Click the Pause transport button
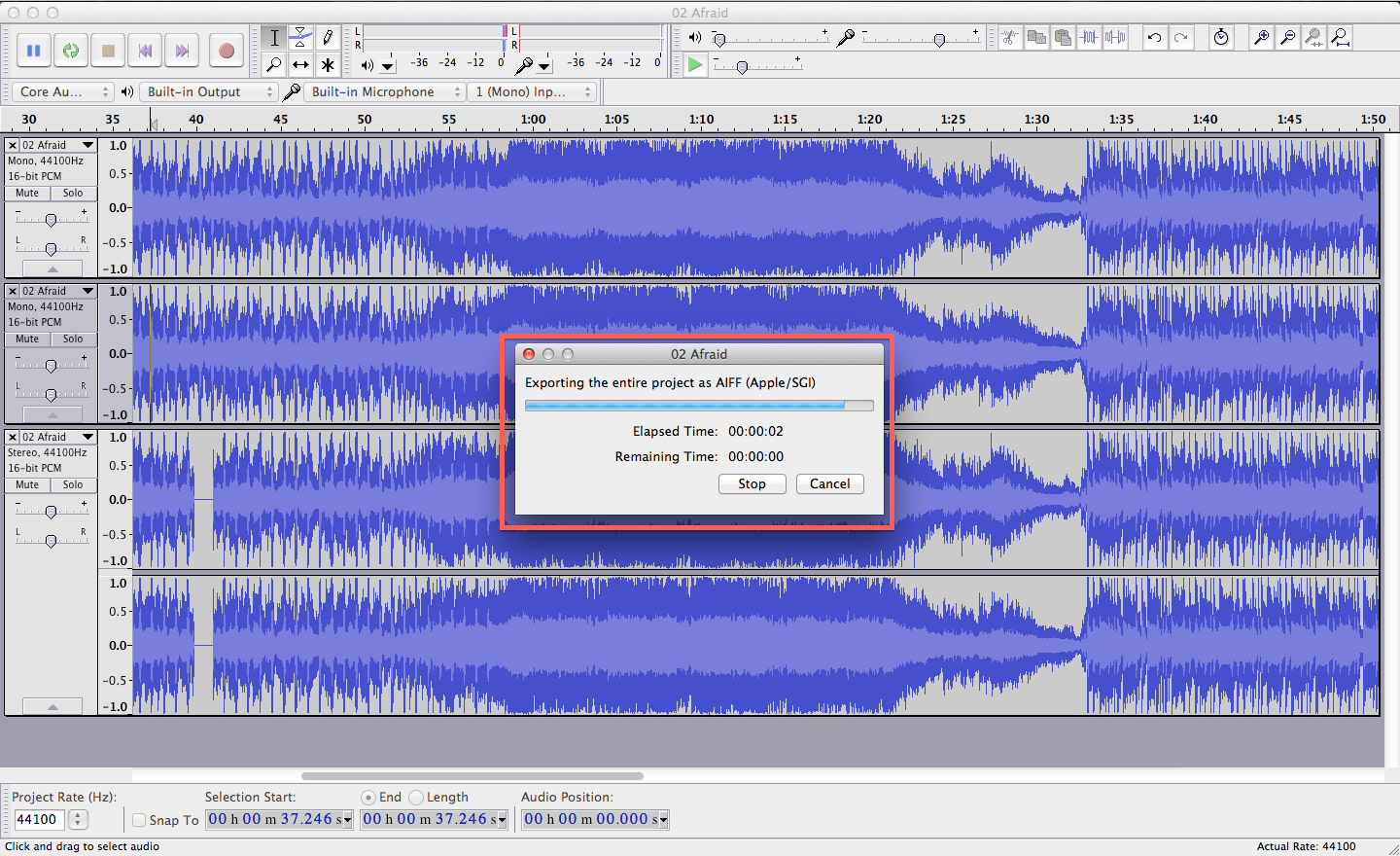Viewport: 1400px width, 856px height. (33, 51)
